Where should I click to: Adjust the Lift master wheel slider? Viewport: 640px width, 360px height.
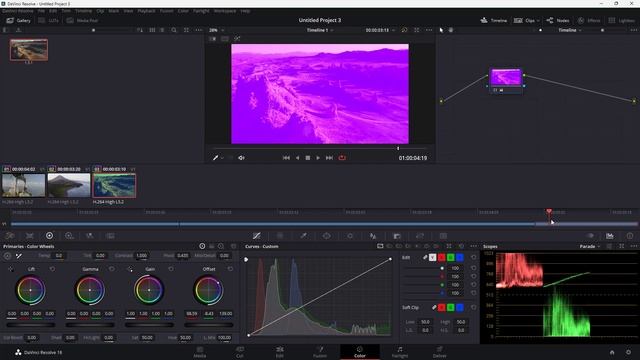coord(31,325)
